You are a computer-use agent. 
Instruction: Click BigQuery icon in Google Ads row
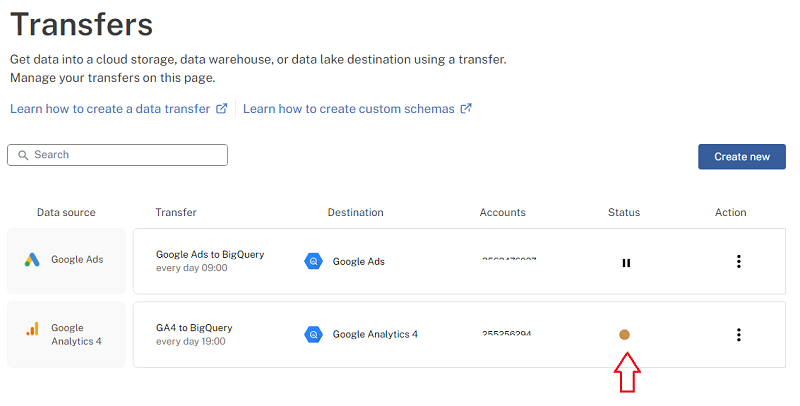(313, 261)
